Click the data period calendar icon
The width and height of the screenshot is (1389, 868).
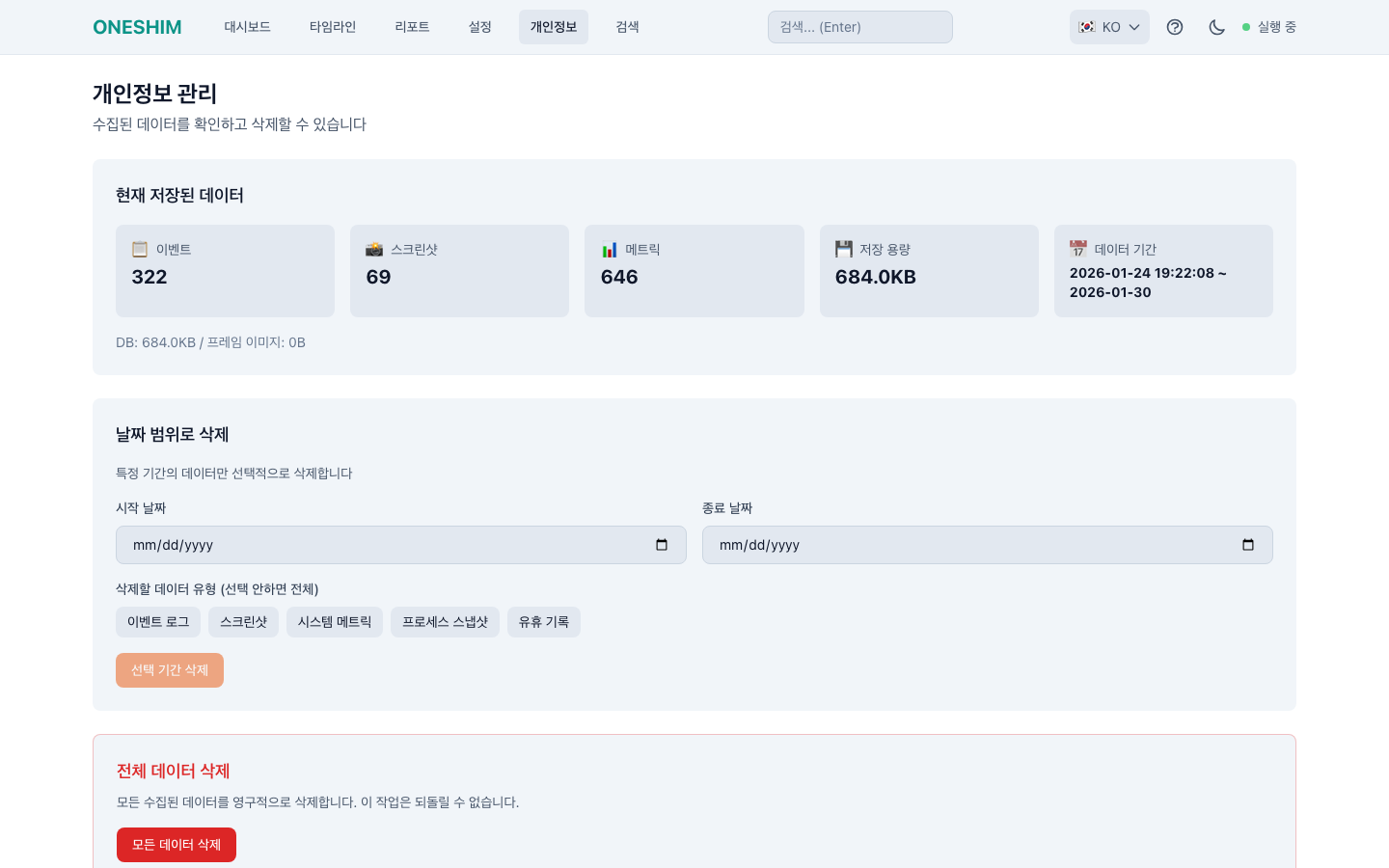pos(1078,250)
